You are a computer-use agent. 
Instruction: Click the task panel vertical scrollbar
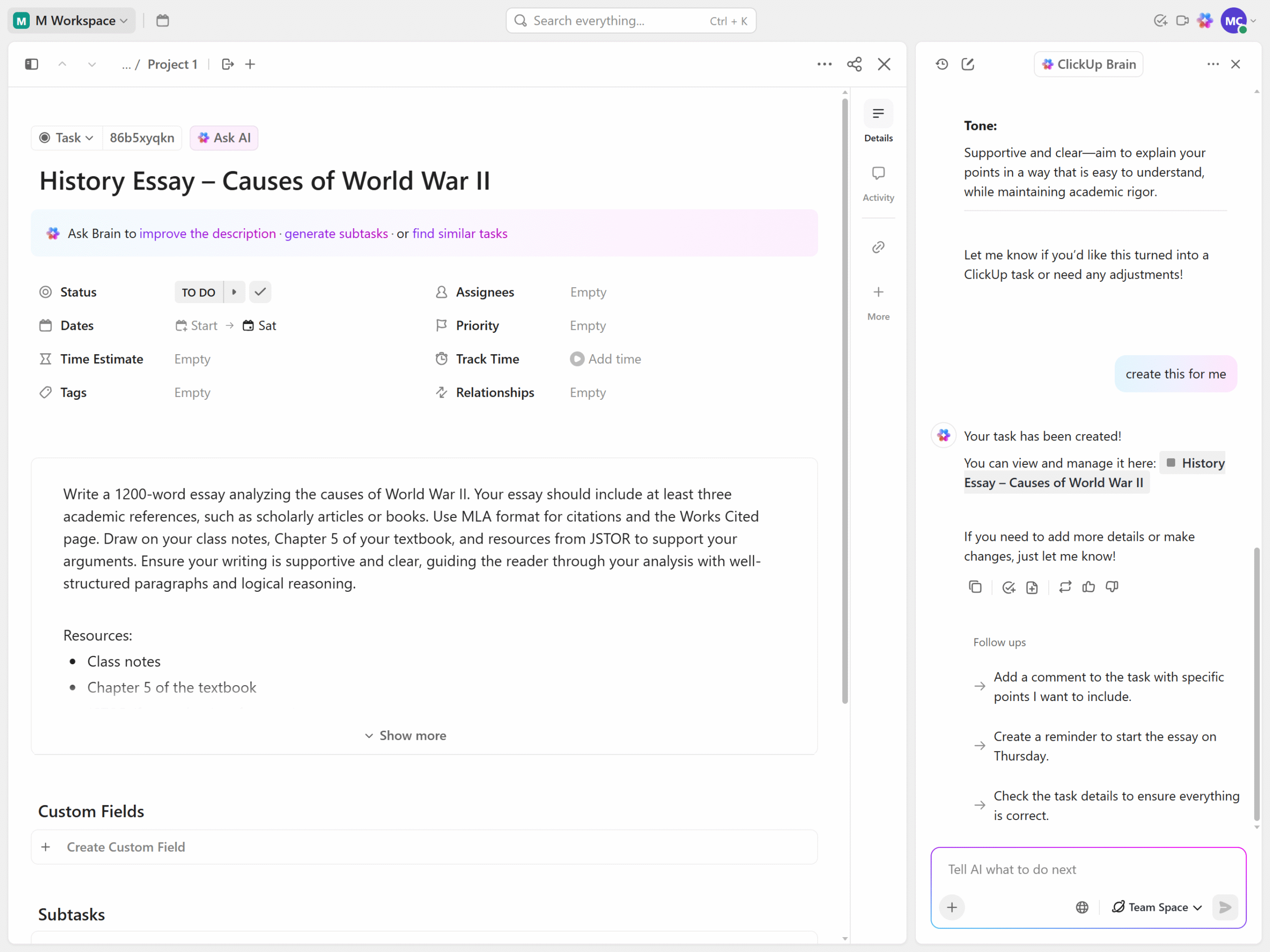tap(844, 400)
